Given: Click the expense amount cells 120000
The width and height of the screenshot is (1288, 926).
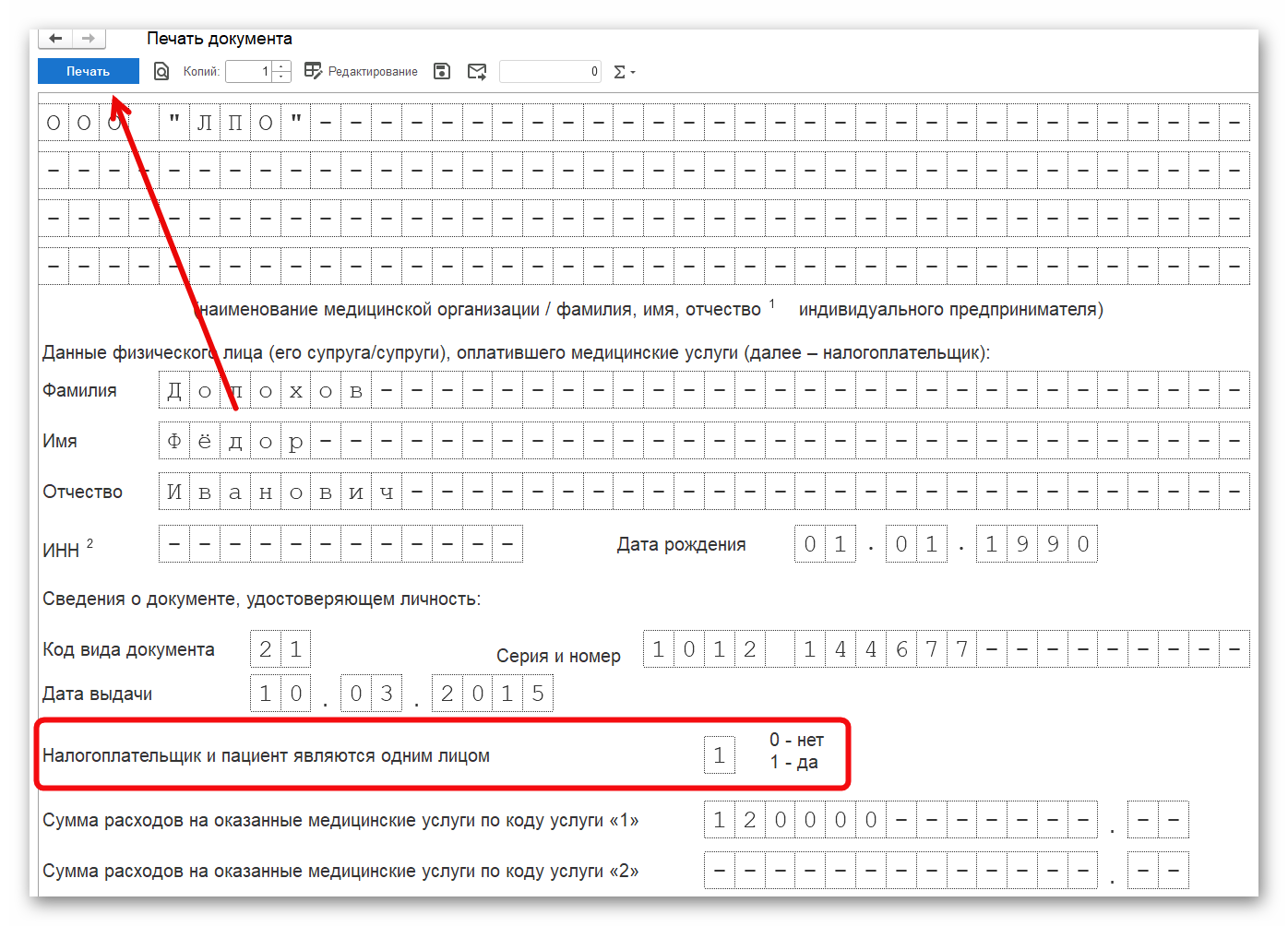Looking at the screenshot, I should click(x=795, y=820).
